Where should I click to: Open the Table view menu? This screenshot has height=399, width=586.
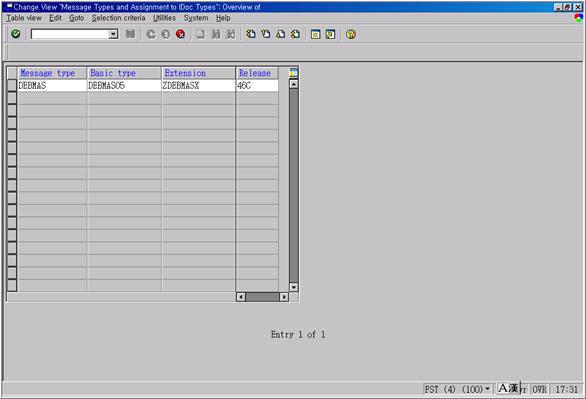point(24,18)
